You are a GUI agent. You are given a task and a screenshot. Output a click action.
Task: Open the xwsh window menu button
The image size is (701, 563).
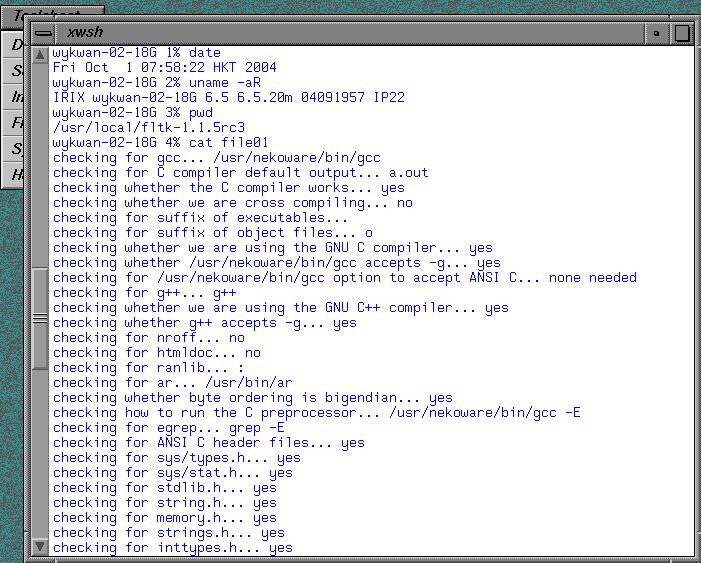pyautogui.click(x=43, y=33)
